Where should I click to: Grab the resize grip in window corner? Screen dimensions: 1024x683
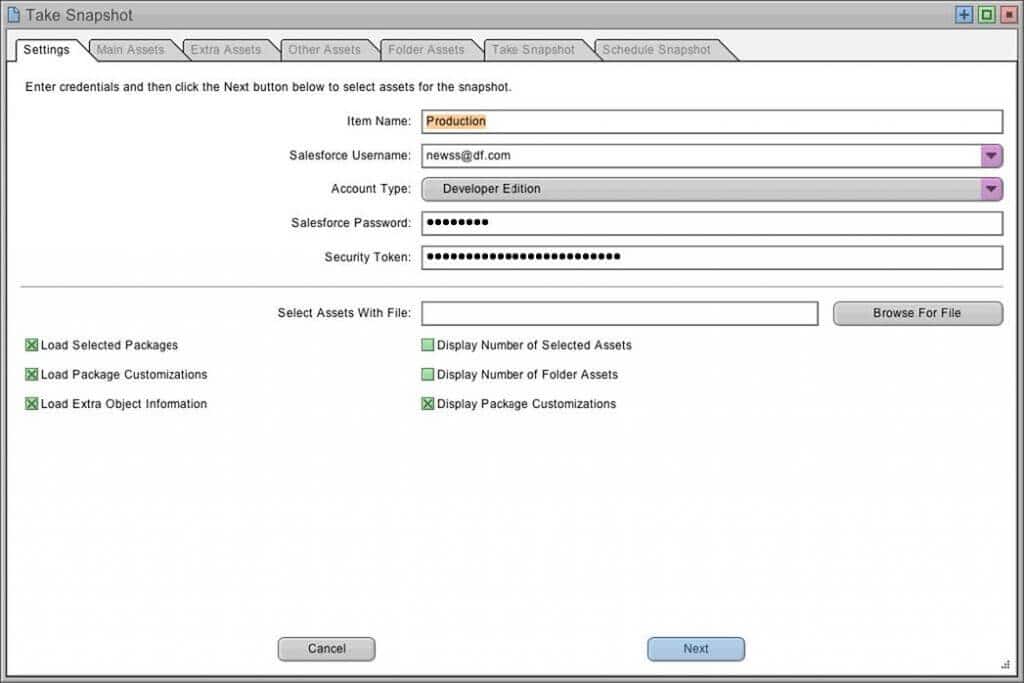coord(1006,665)
